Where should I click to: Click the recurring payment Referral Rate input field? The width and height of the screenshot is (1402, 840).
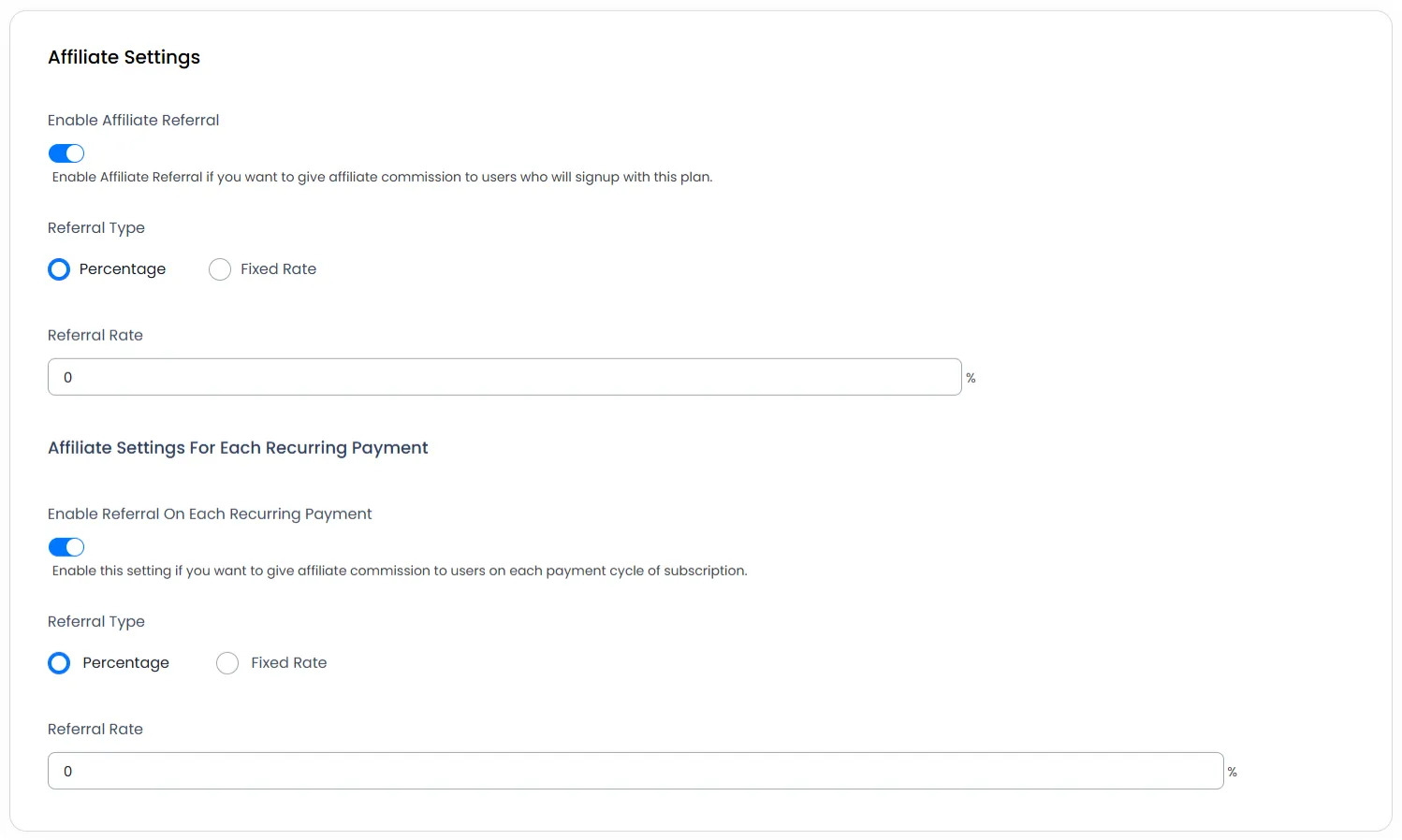[x=635, y=771]
